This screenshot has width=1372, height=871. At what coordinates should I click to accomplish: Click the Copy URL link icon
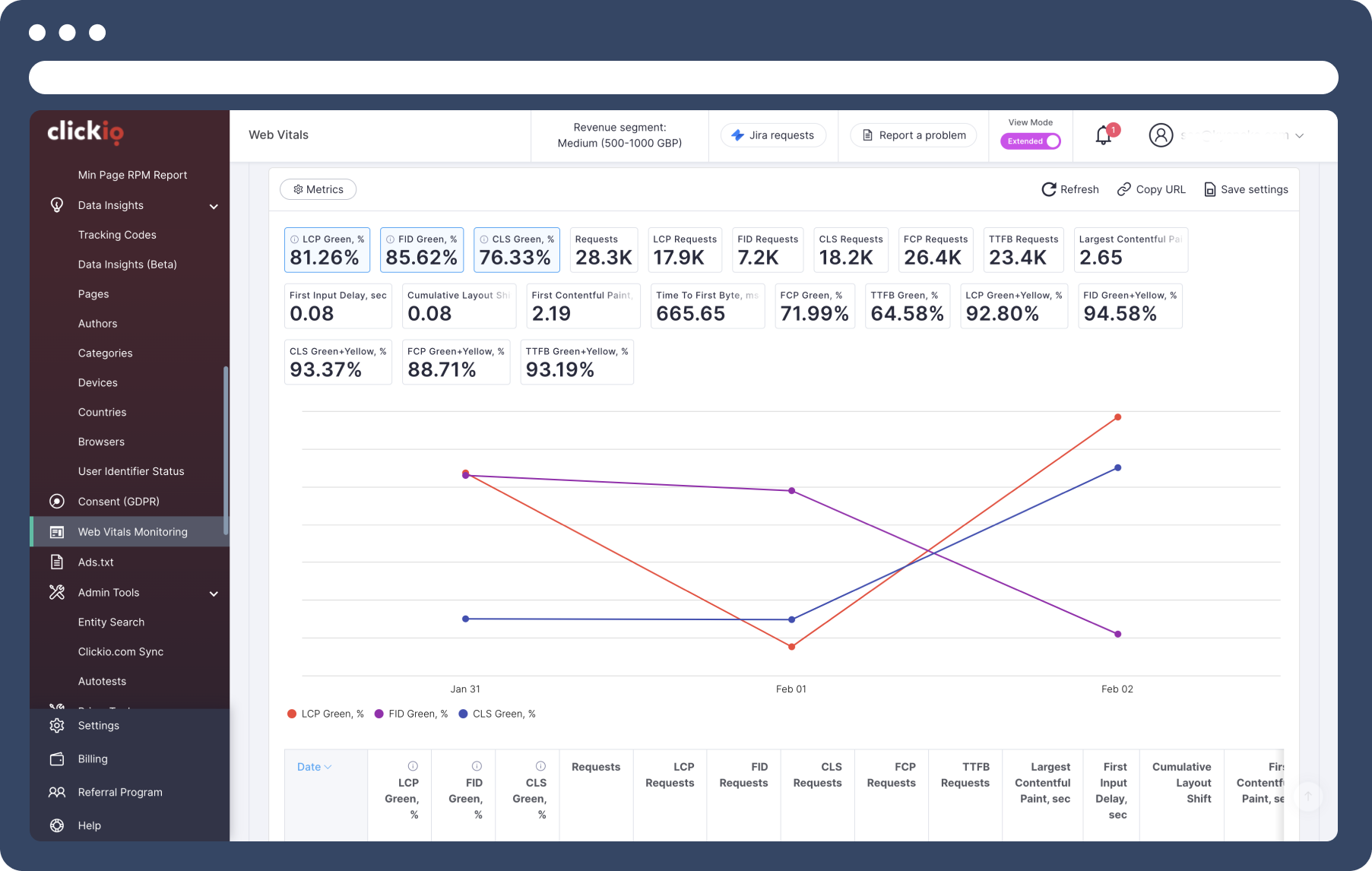click(1123, 189)
